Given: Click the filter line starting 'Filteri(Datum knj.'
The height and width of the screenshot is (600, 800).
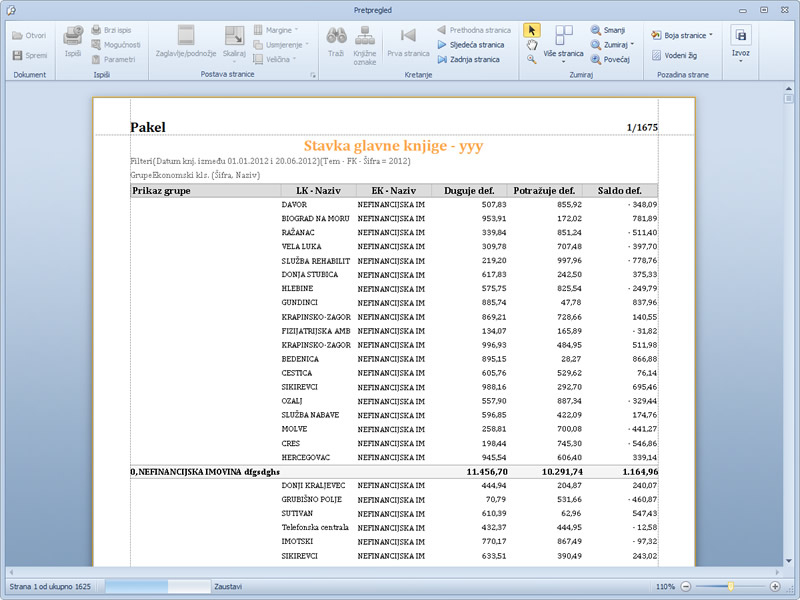Looking at the screenshot, I should 270,161.
